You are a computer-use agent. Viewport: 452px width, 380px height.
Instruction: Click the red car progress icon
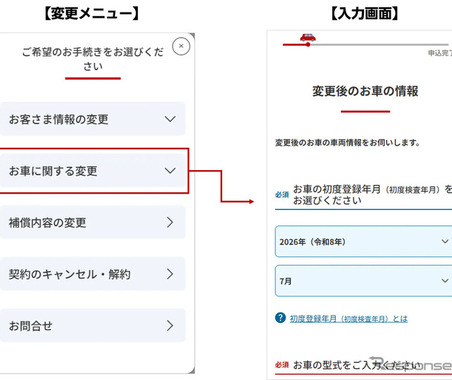(308, 37)
